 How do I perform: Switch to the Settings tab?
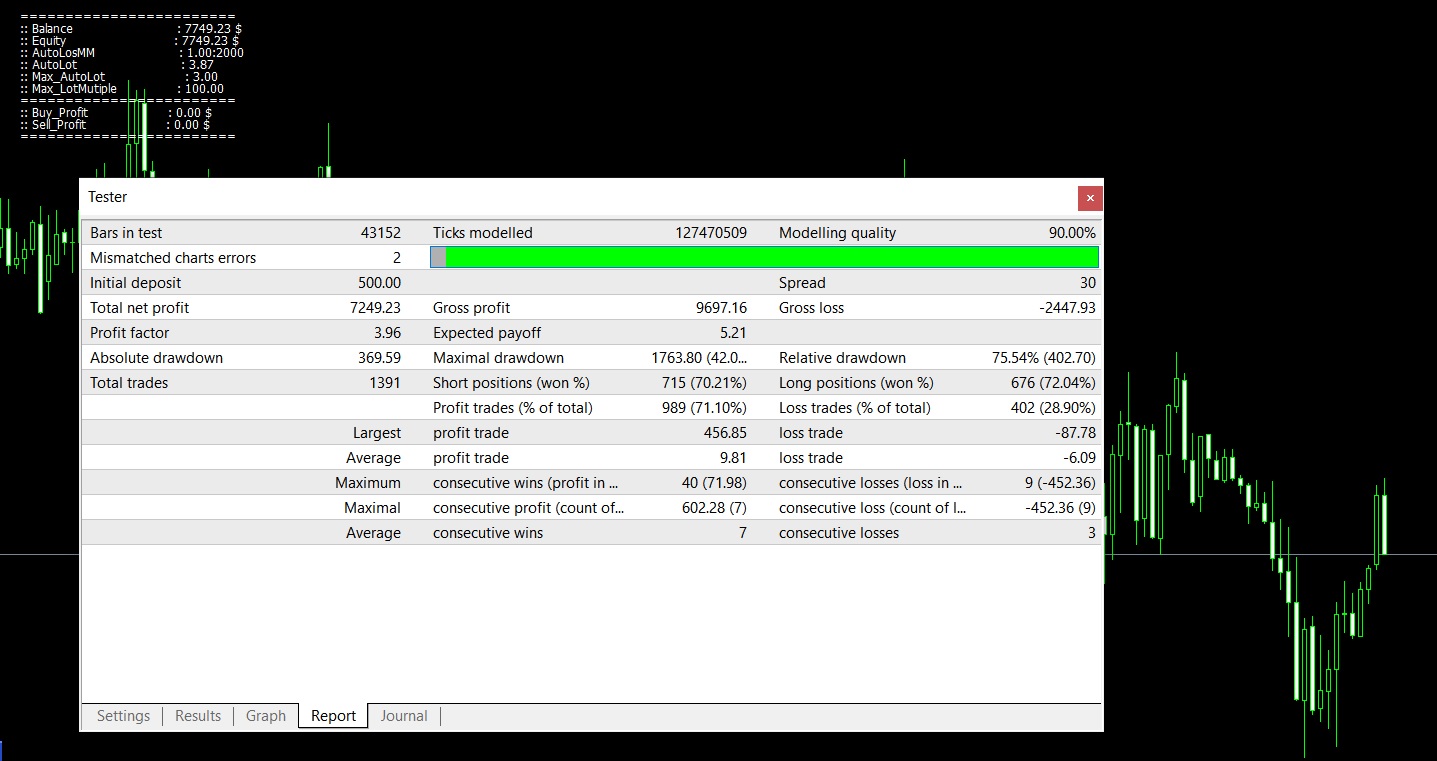point(123,716)
